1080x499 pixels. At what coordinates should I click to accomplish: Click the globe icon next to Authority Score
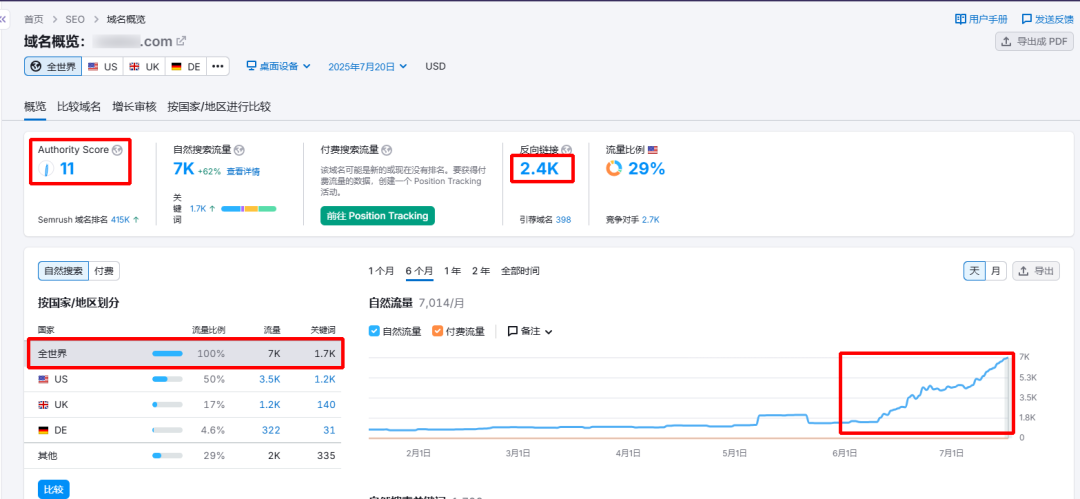click(117, 150)
